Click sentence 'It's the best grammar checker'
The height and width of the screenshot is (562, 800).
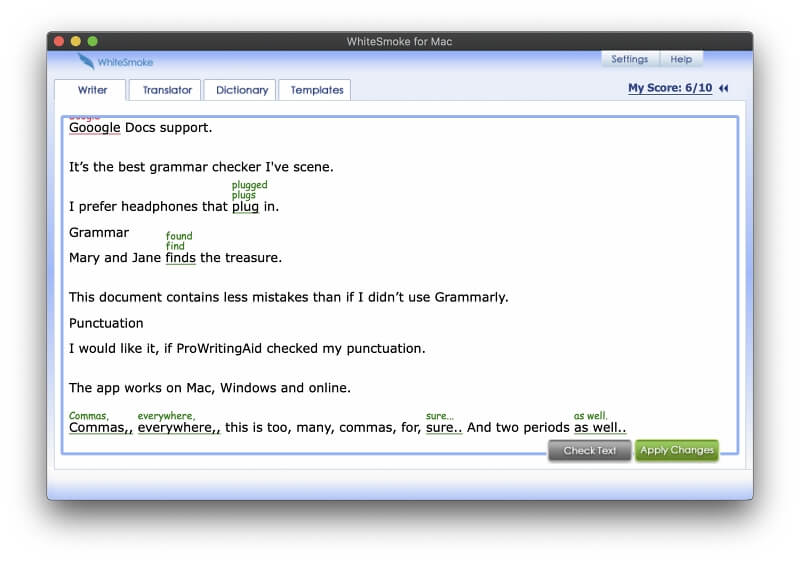coord(201,167)
